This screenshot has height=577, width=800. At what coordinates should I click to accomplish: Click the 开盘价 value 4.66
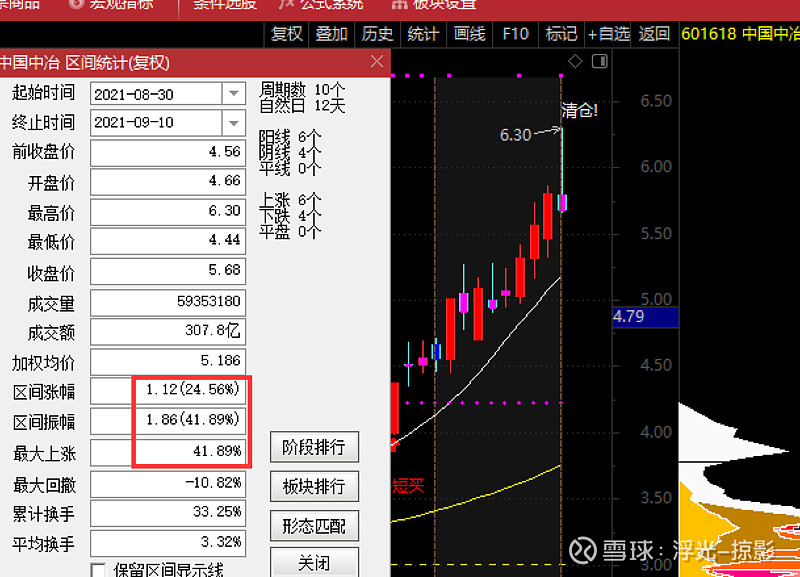point(168,182)
